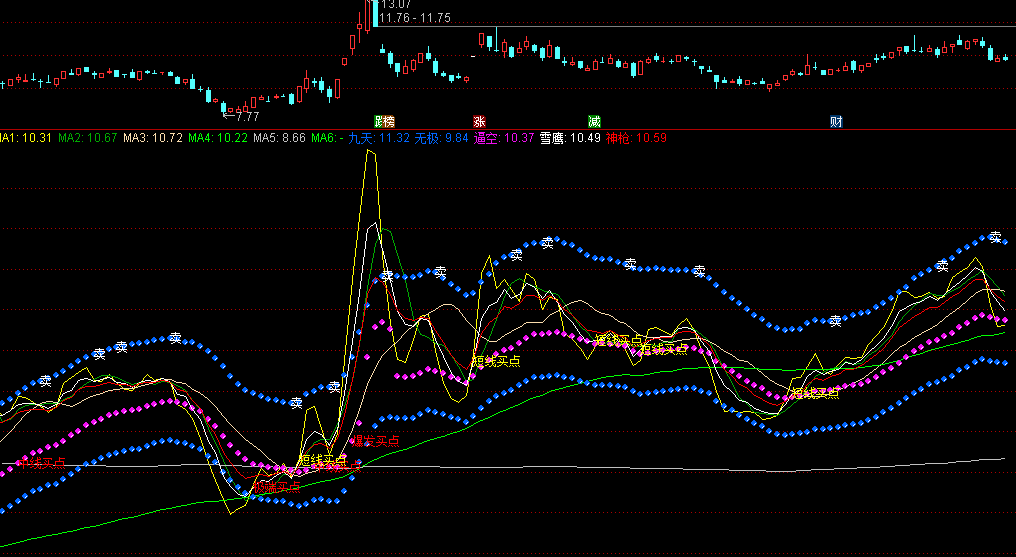1016x557 pixels.
Task: Select the MA1: 10.31 indicator label
Action: tap(25, 137)
